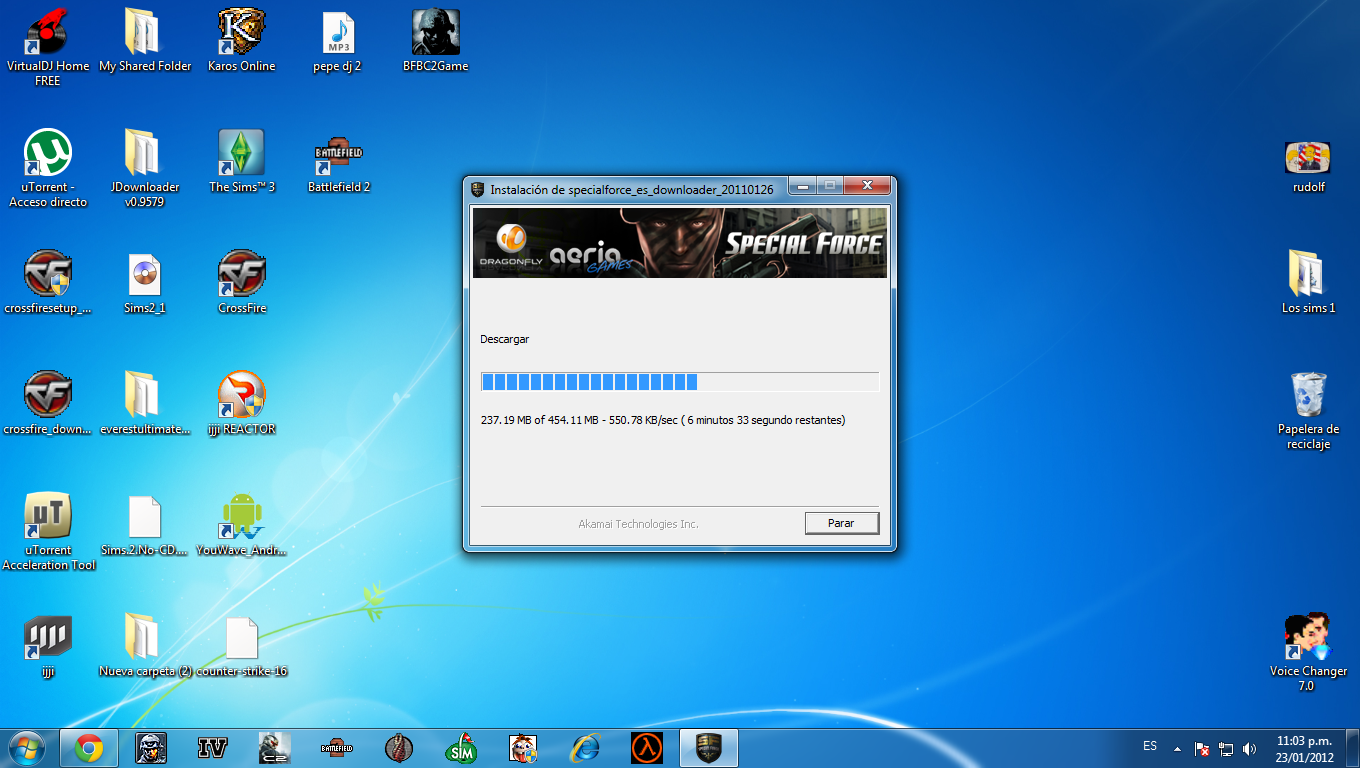Image resolution: width=1360 pixels, height=768 pixels.
Task: Click the Show desktop strip beside the clock
Action: pyautogui.click(x=1352, y=748)
